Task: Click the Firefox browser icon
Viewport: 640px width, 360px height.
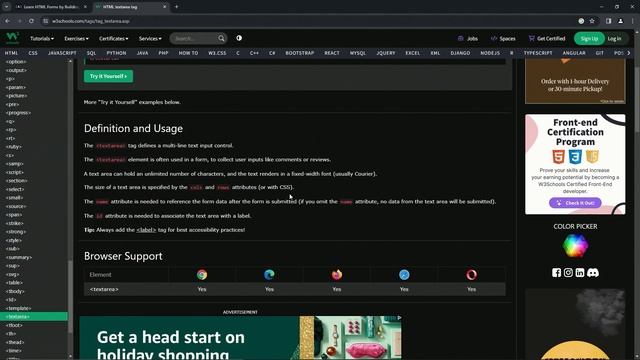Action: click(x=337, y=275)
